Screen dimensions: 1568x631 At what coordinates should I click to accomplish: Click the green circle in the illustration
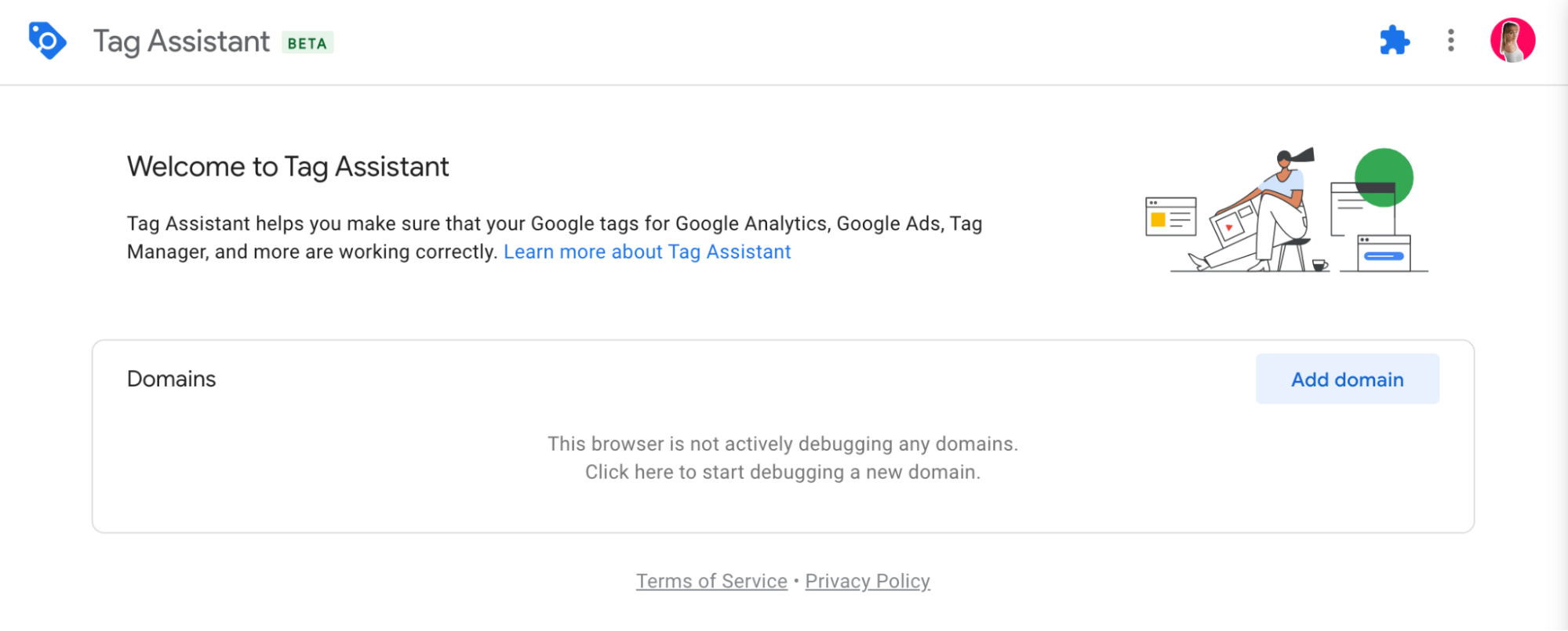[x=1384, y=169]
